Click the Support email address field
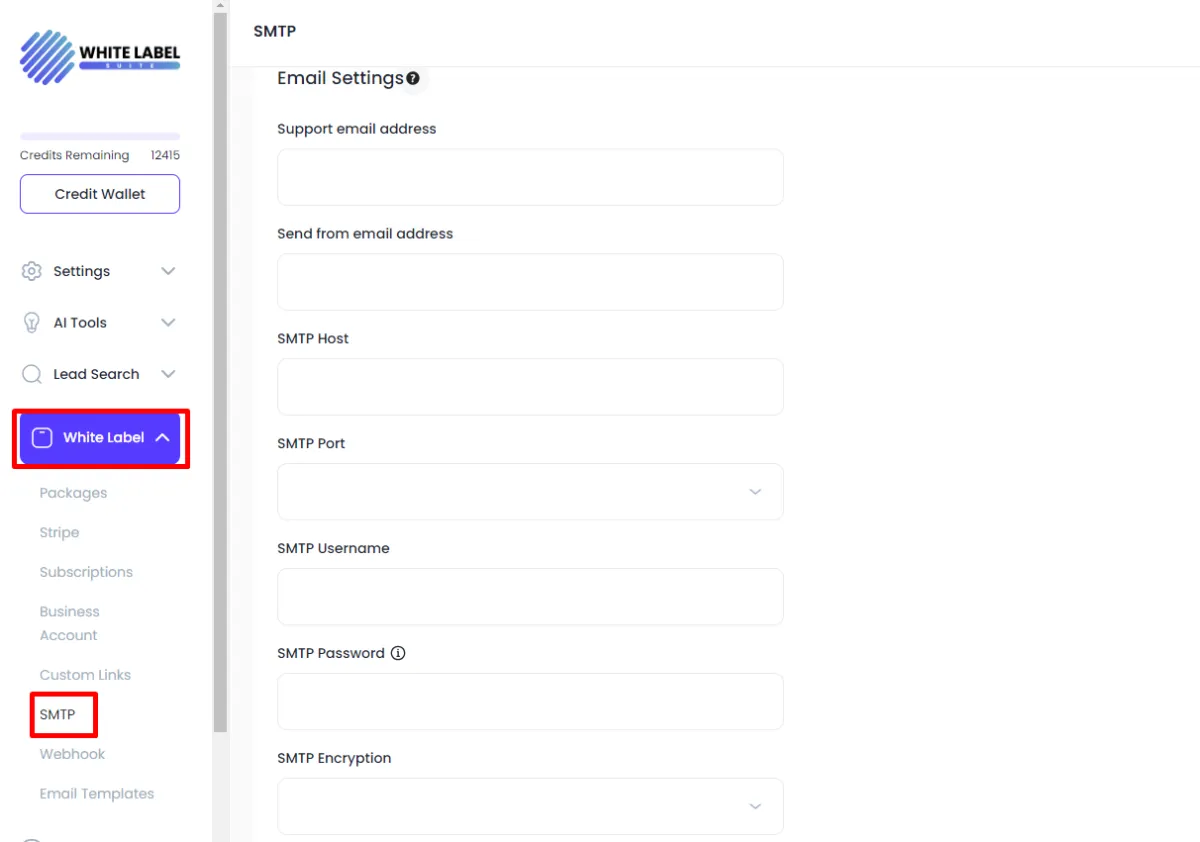 pos(530,177)
